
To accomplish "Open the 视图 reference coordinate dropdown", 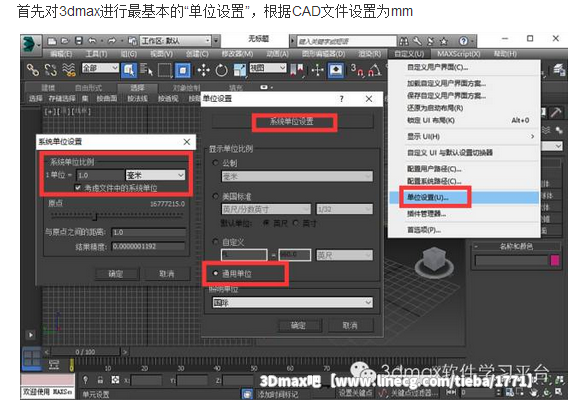I will pos(268,68).
